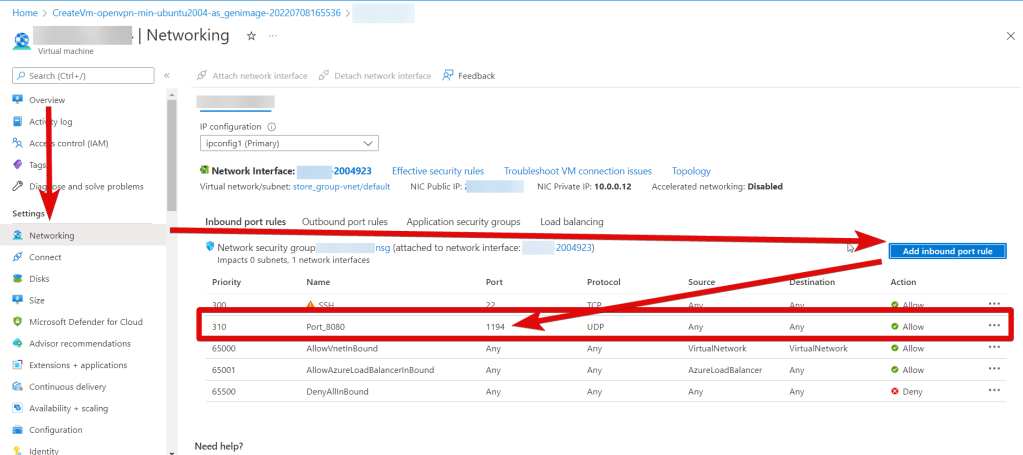Open the Size sidebar icon
Screen dimensions: 1023x455
tap(18, 300)
